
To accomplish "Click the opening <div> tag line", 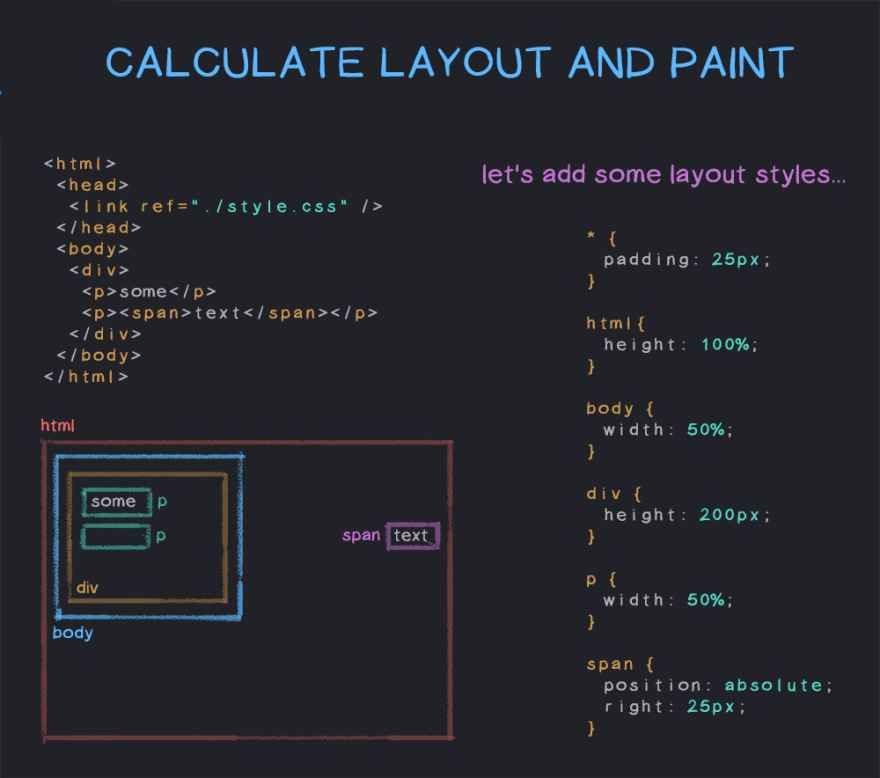I will pyautogui.click(x=99, y=271).
